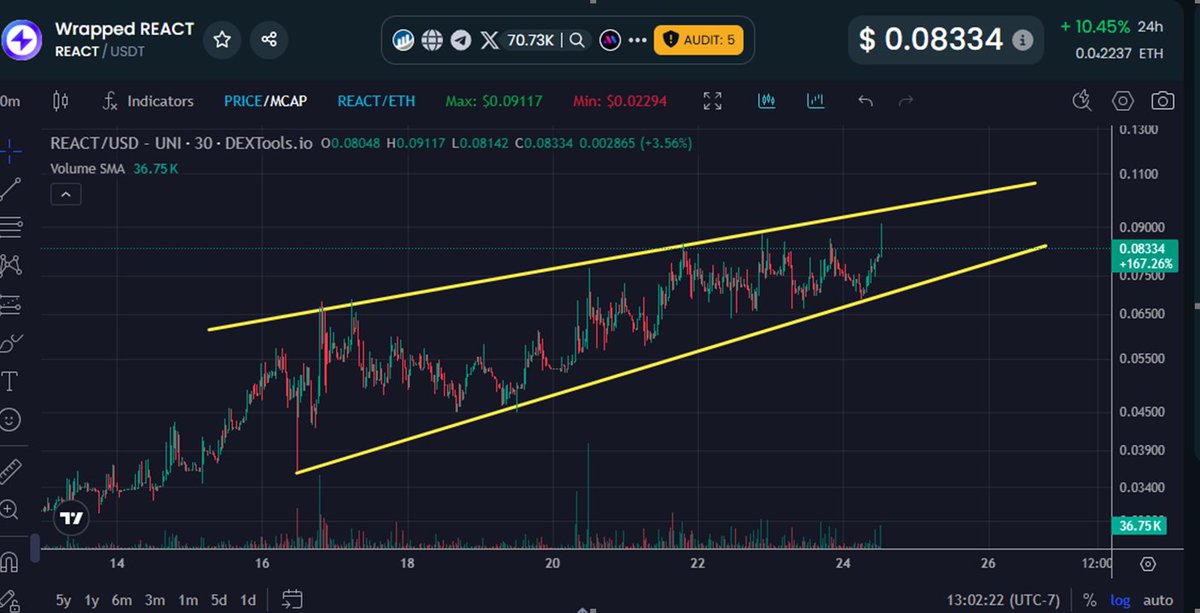Toggle the second blue bars overlay icon

[816, 101]
